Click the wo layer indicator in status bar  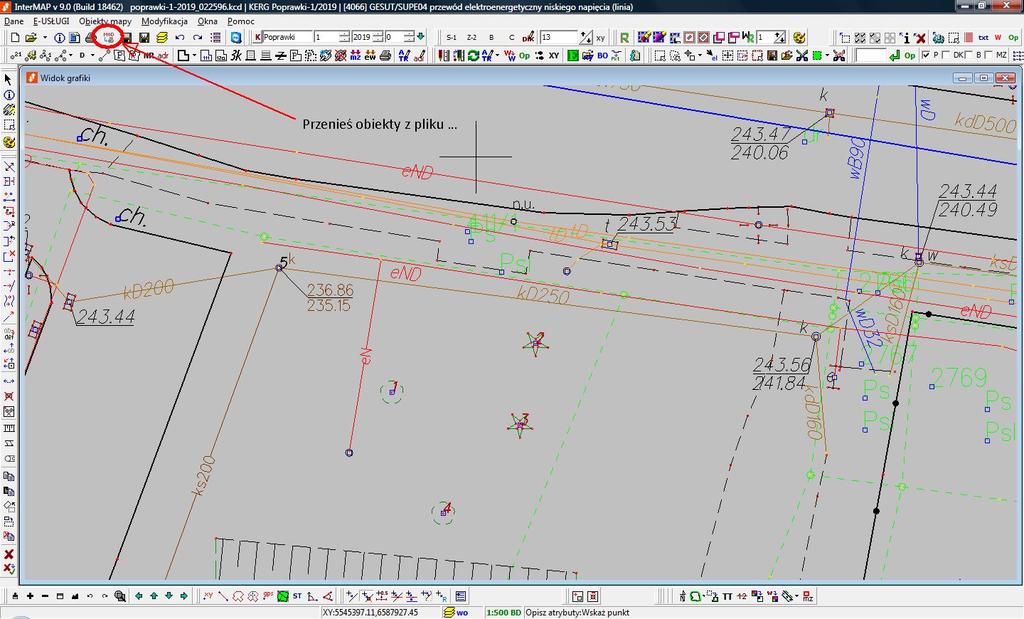click(456, 612)
